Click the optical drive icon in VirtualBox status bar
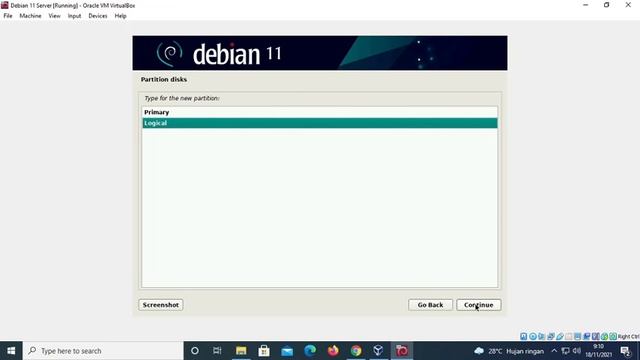 (x=533, y=336)
